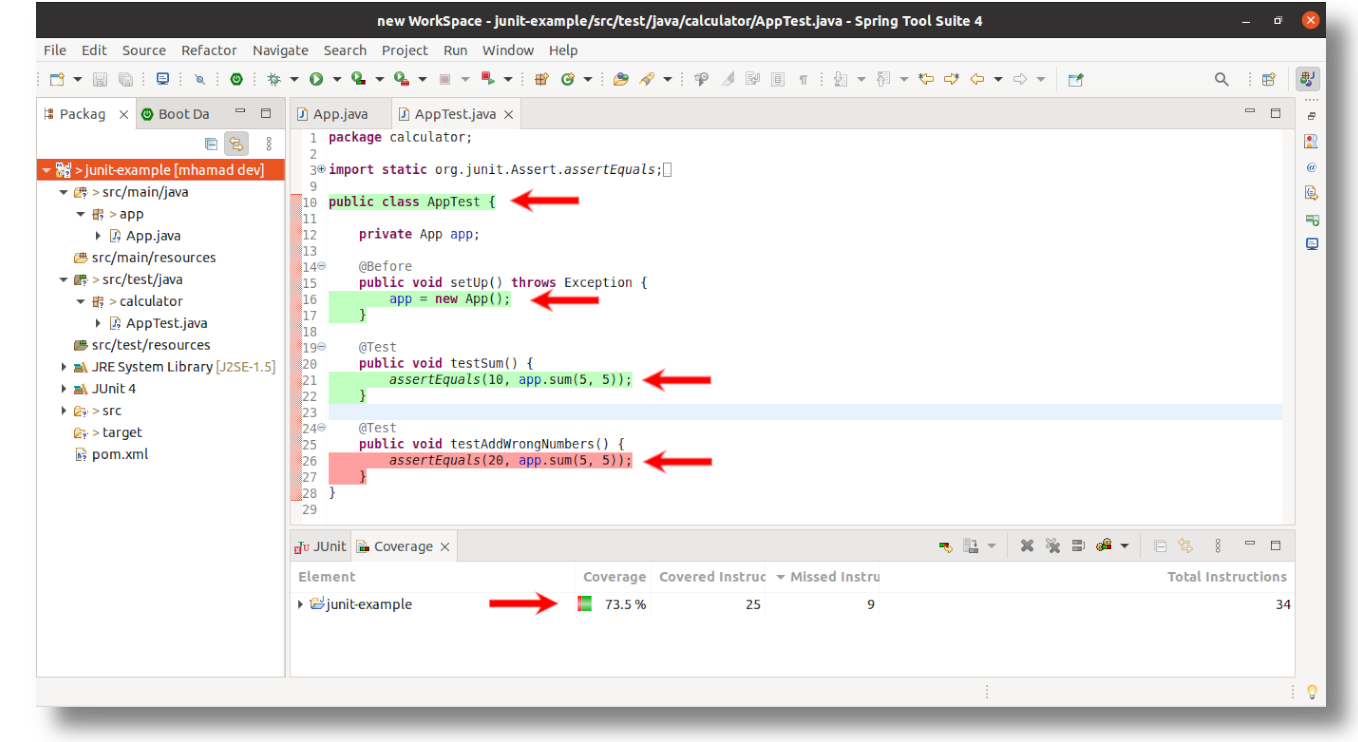Collapse the src/main/java folder
The height and width of the screenshot is (742, 1358).
click(x=64, y=192)
